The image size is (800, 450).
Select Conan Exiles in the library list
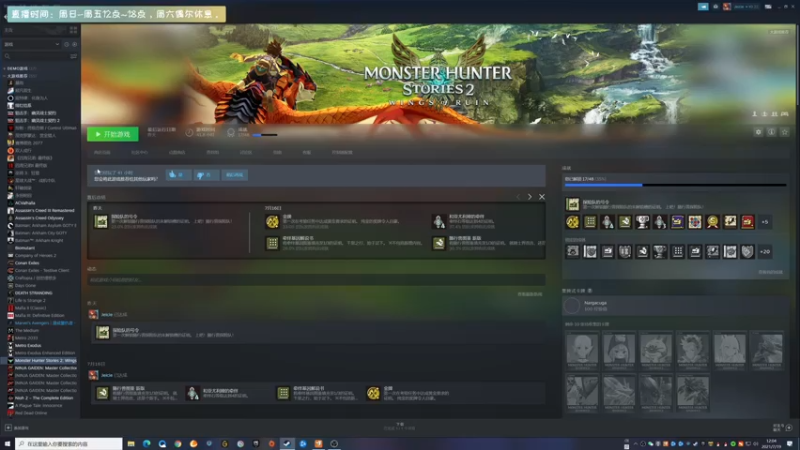pos(27,263)
